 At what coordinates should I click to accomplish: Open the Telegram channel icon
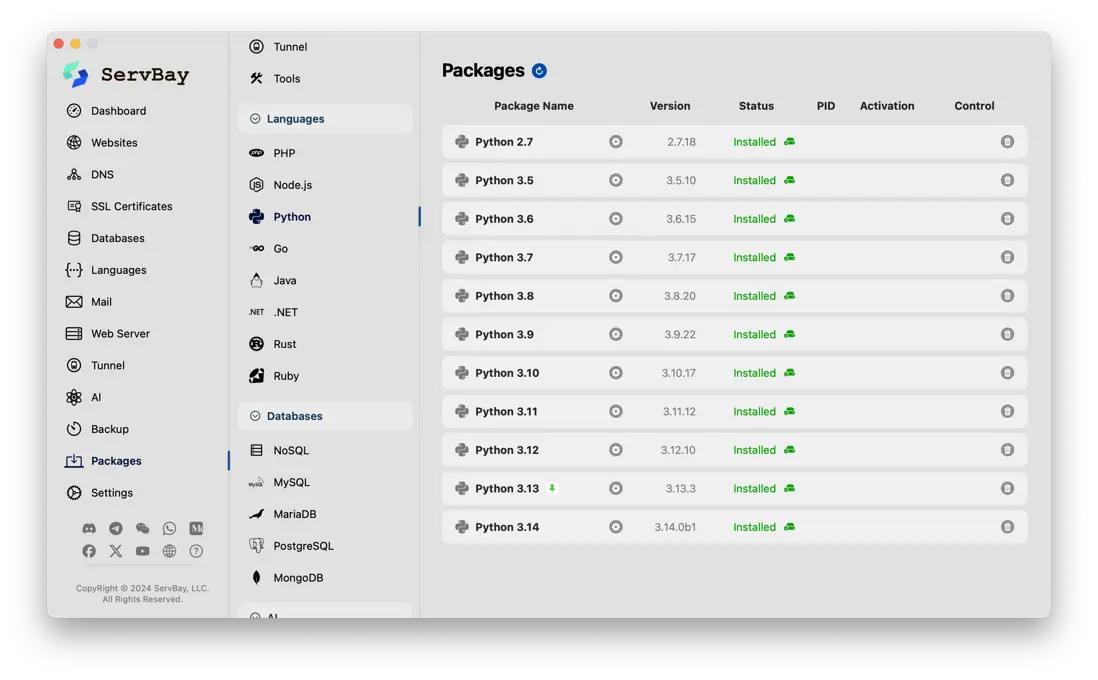(x=116, y=528)
